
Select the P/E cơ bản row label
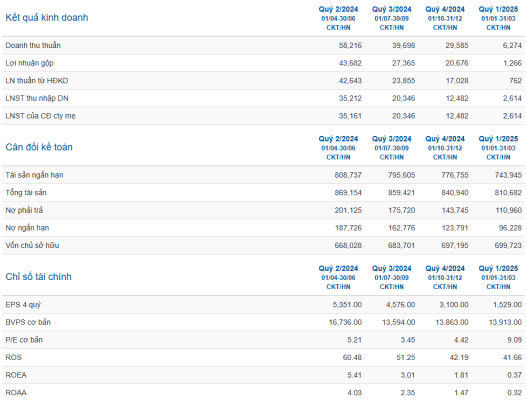(x=24, y=340)
